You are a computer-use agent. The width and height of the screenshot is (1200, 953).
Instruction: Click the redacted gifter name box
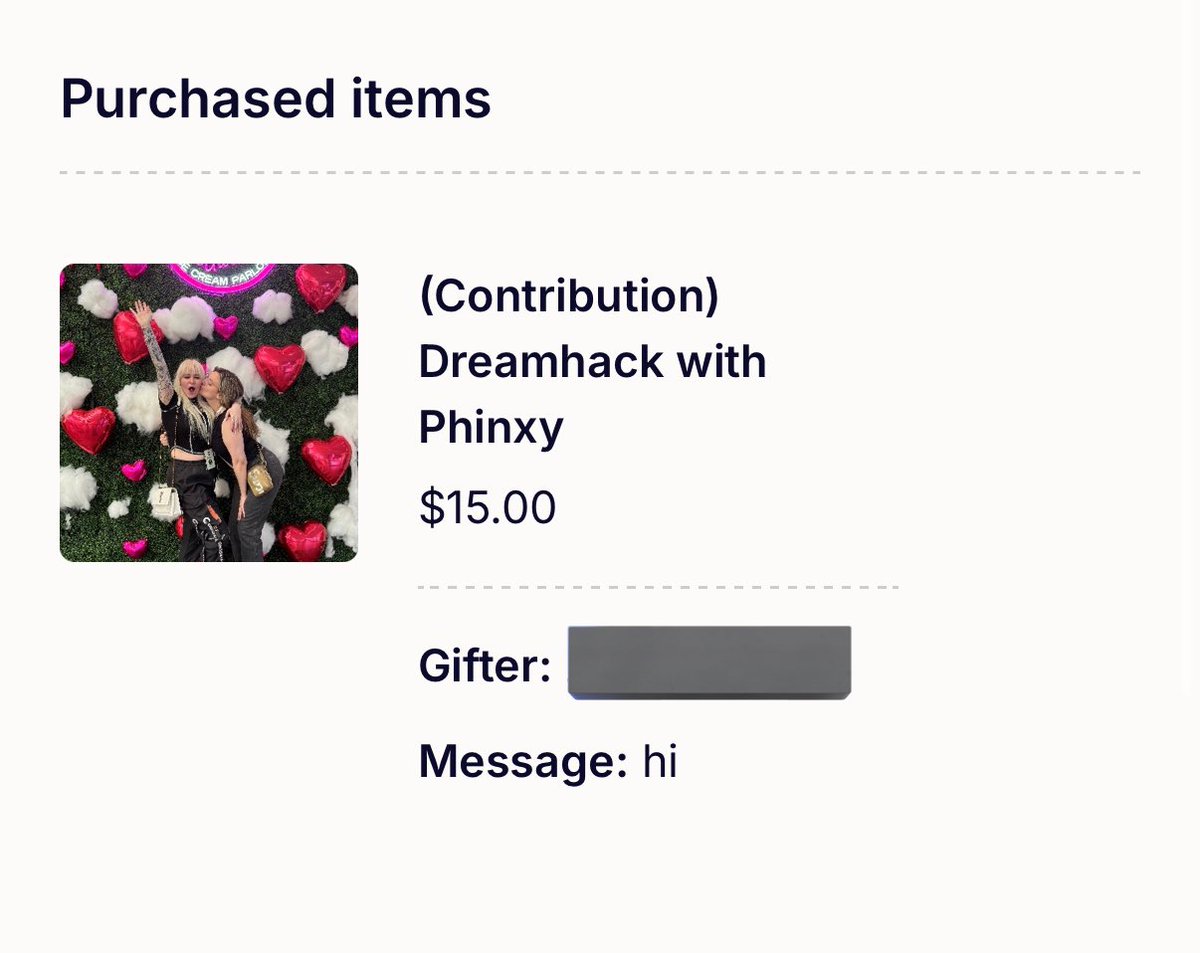coord(709,662)
